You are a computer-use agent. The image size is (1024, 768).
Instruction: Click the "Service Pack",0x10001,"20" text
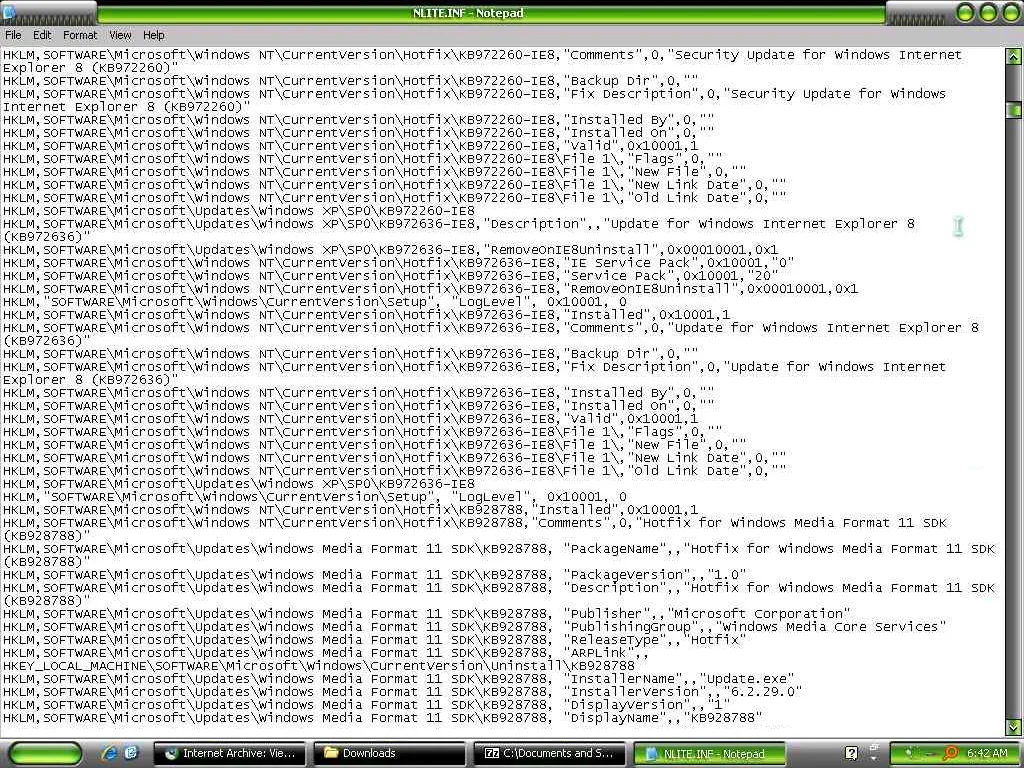[x=671, y=276]
